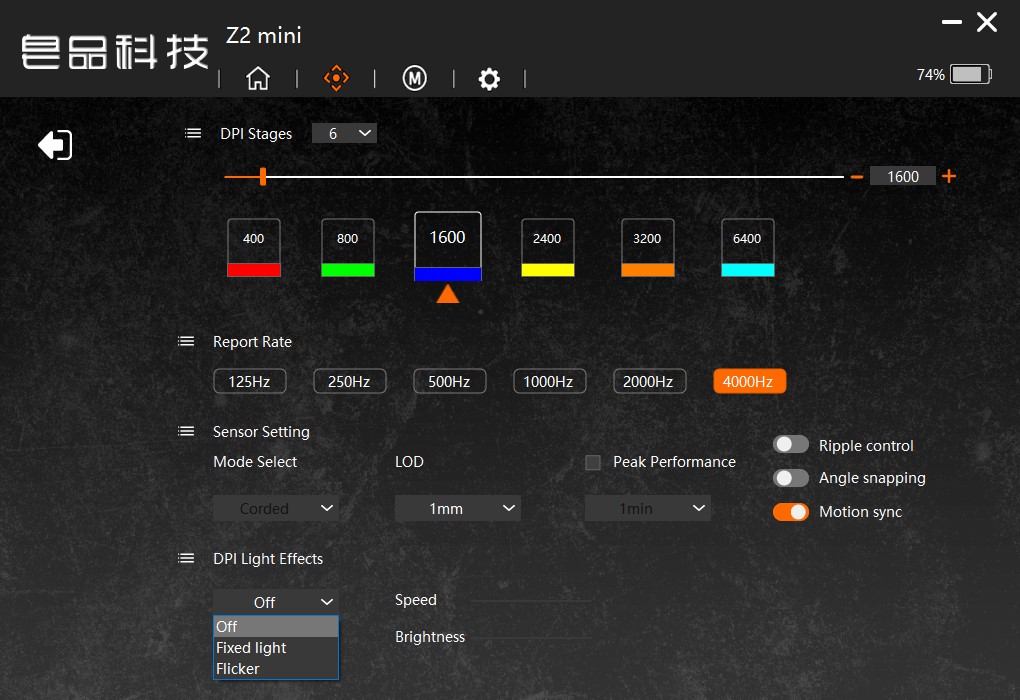
Task: Click the green color swatch under 800
Action: pyautogui.click(x=347, y=270)
